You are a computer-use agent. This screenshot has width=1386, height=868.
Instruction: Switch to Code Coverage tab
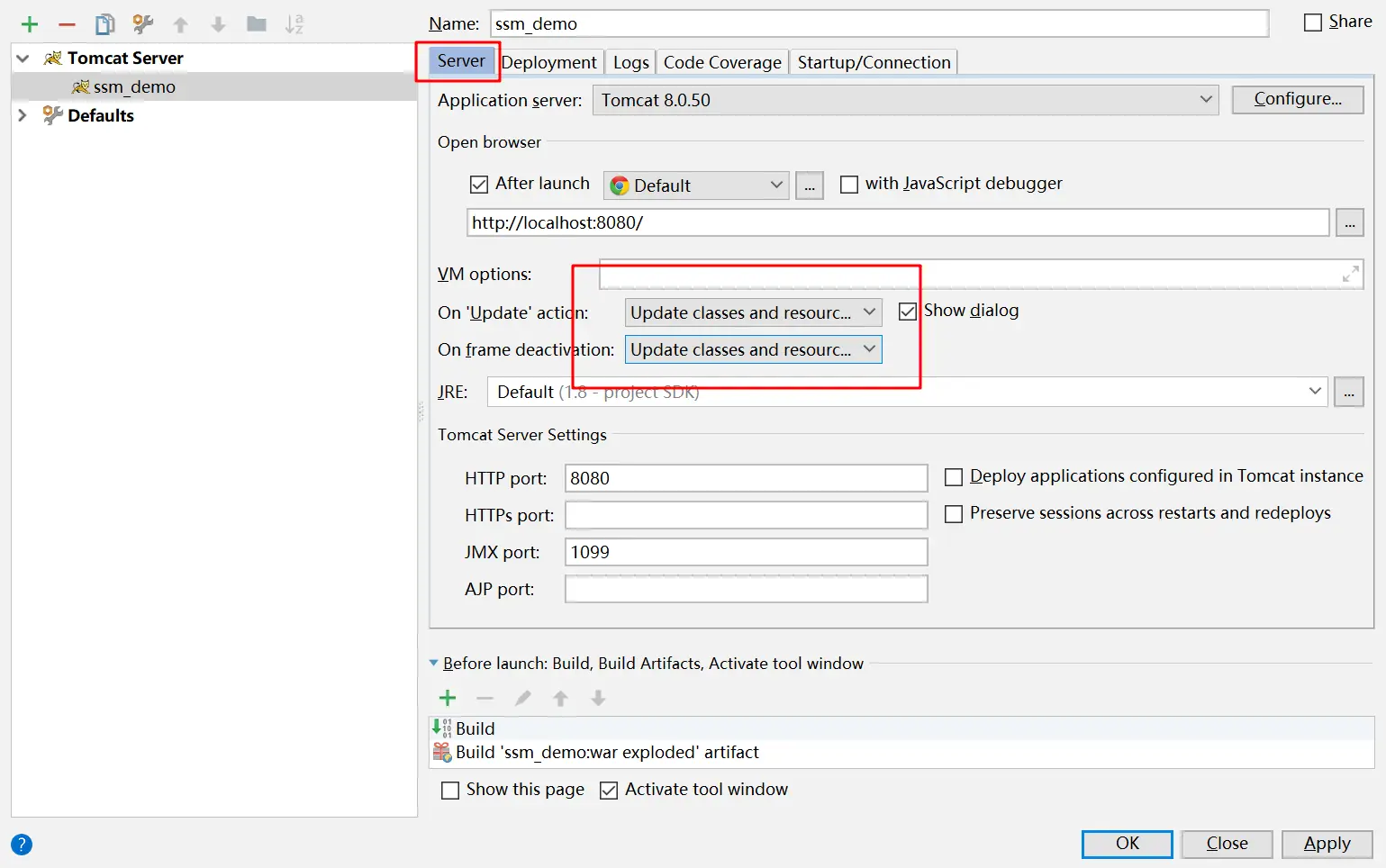click(722, 62)
